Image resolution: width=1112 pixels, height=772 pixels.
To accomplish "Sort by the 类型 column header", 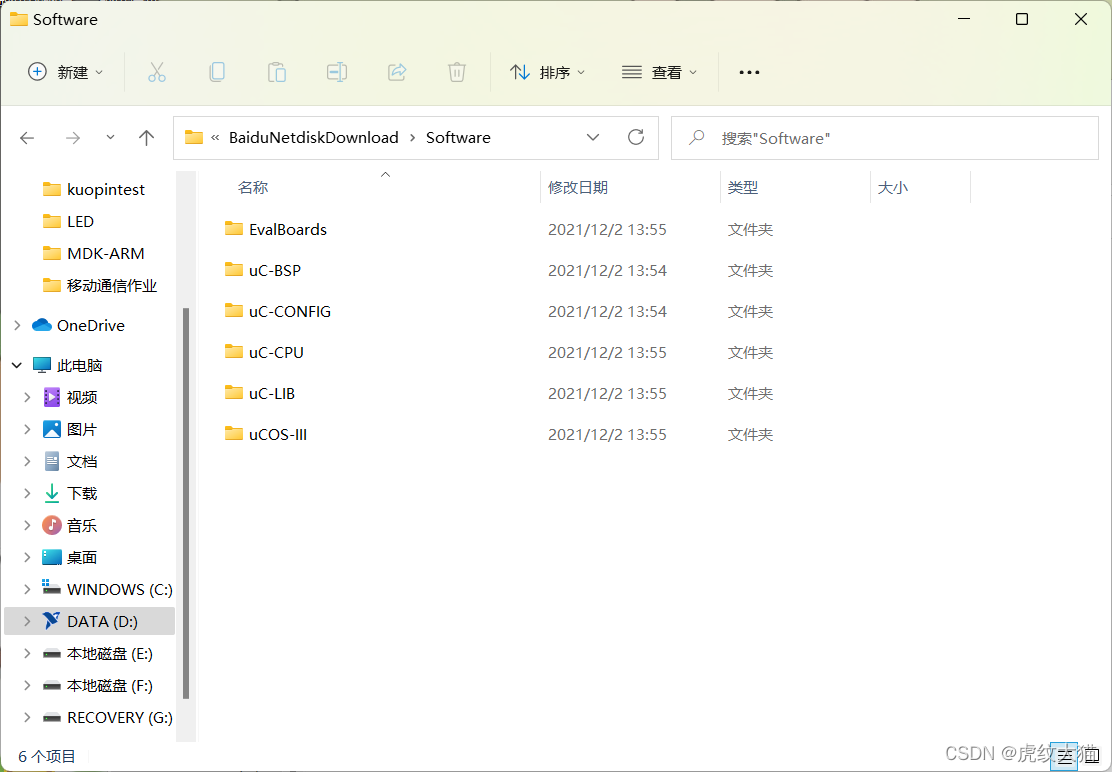I will tap(743, 188).
